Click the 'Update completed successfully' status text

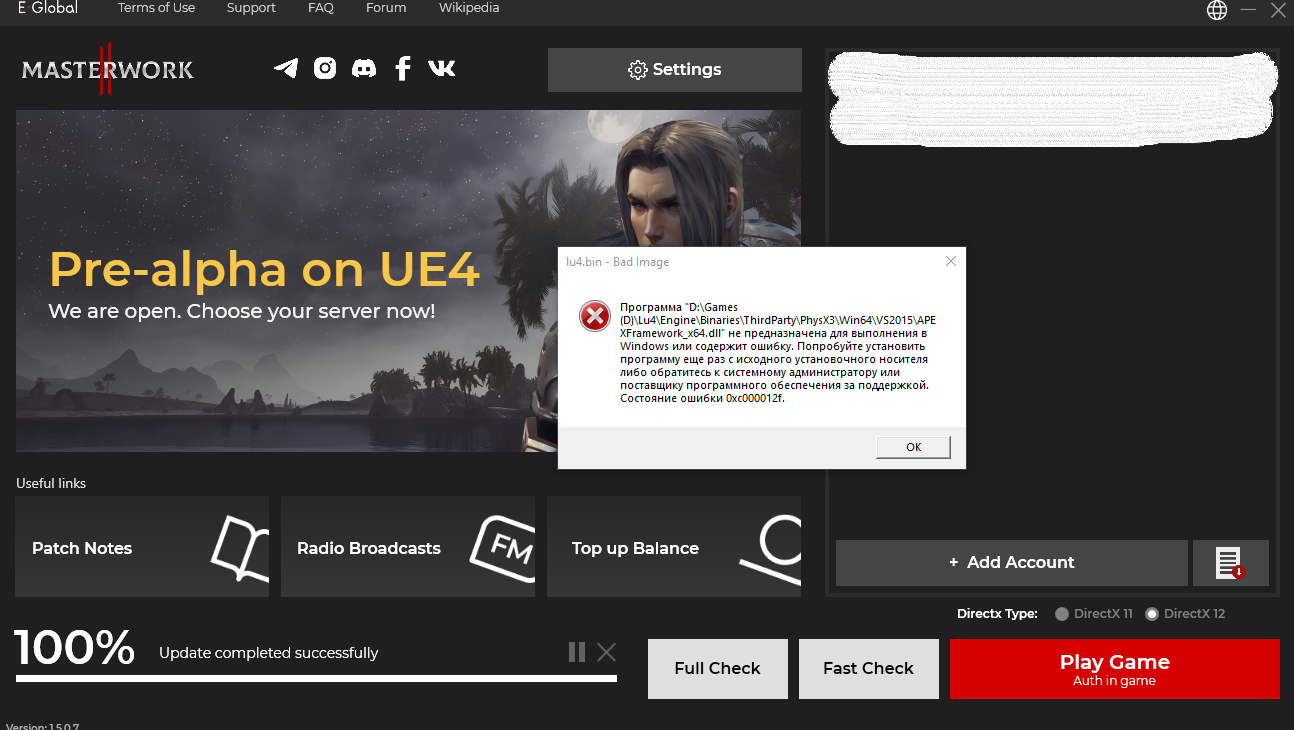268,653
